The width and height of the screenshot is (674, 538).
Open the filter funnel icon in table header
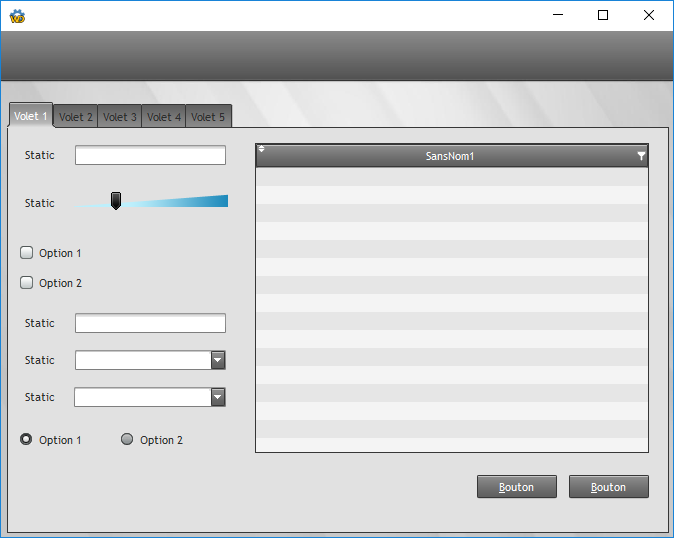coord(641,157)
